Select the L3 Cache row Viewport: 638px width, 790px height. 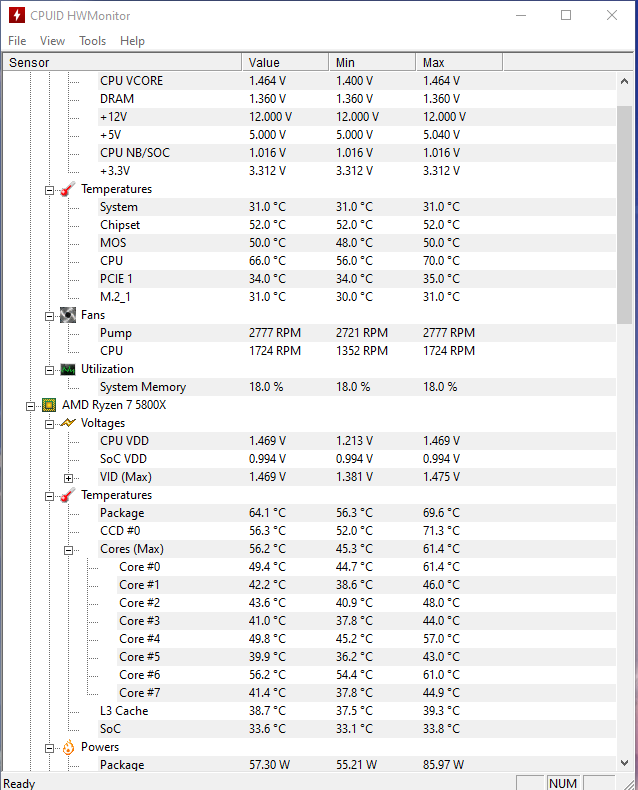point(357,711)
